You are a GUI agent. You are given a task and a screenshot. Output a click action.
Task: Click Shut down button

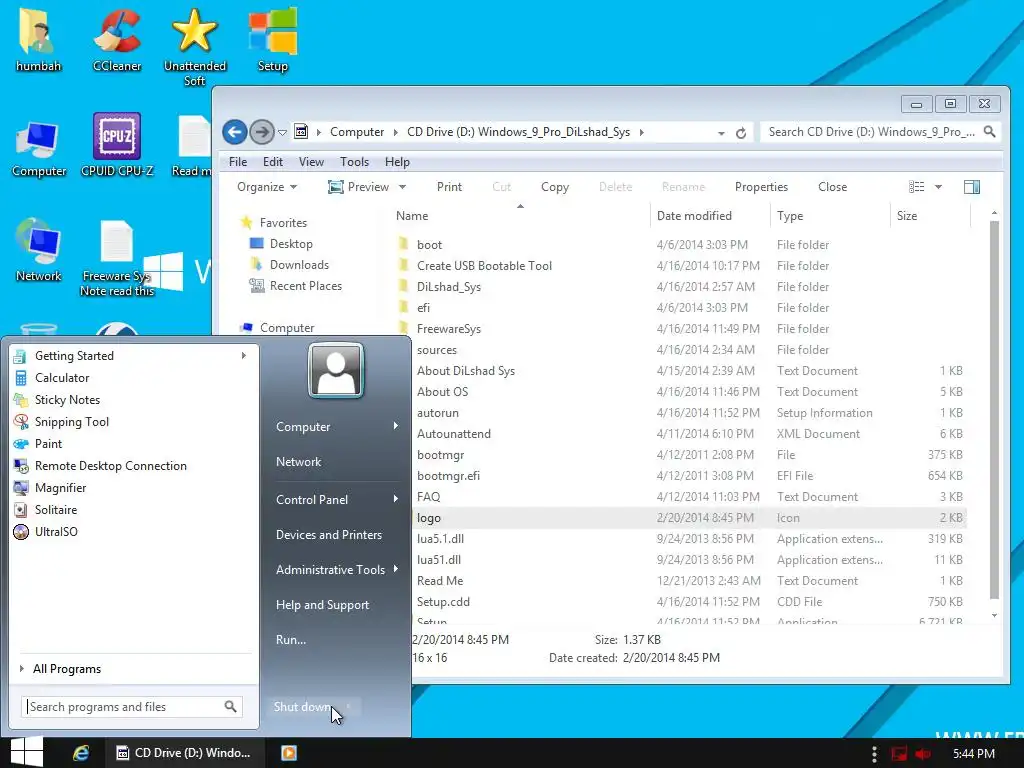302,707
